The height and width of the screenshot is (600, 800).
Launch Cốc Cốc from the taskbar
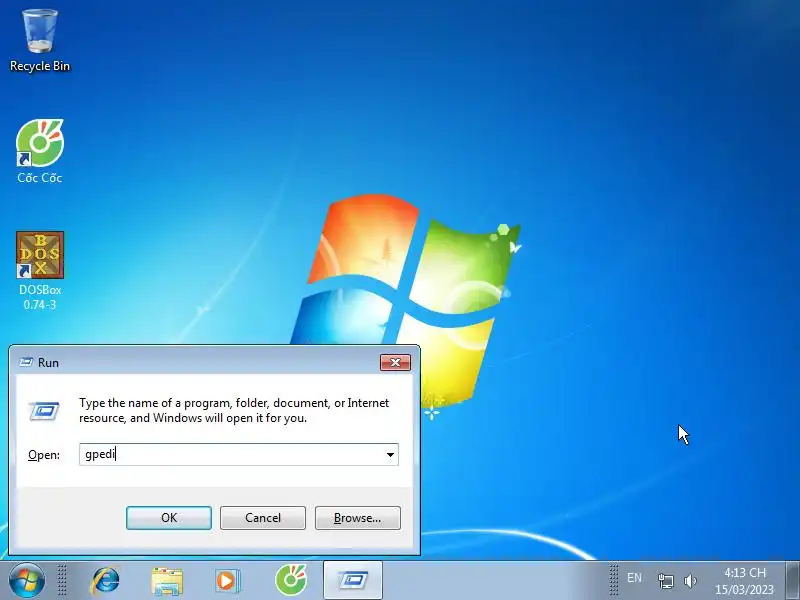(291, 580)
